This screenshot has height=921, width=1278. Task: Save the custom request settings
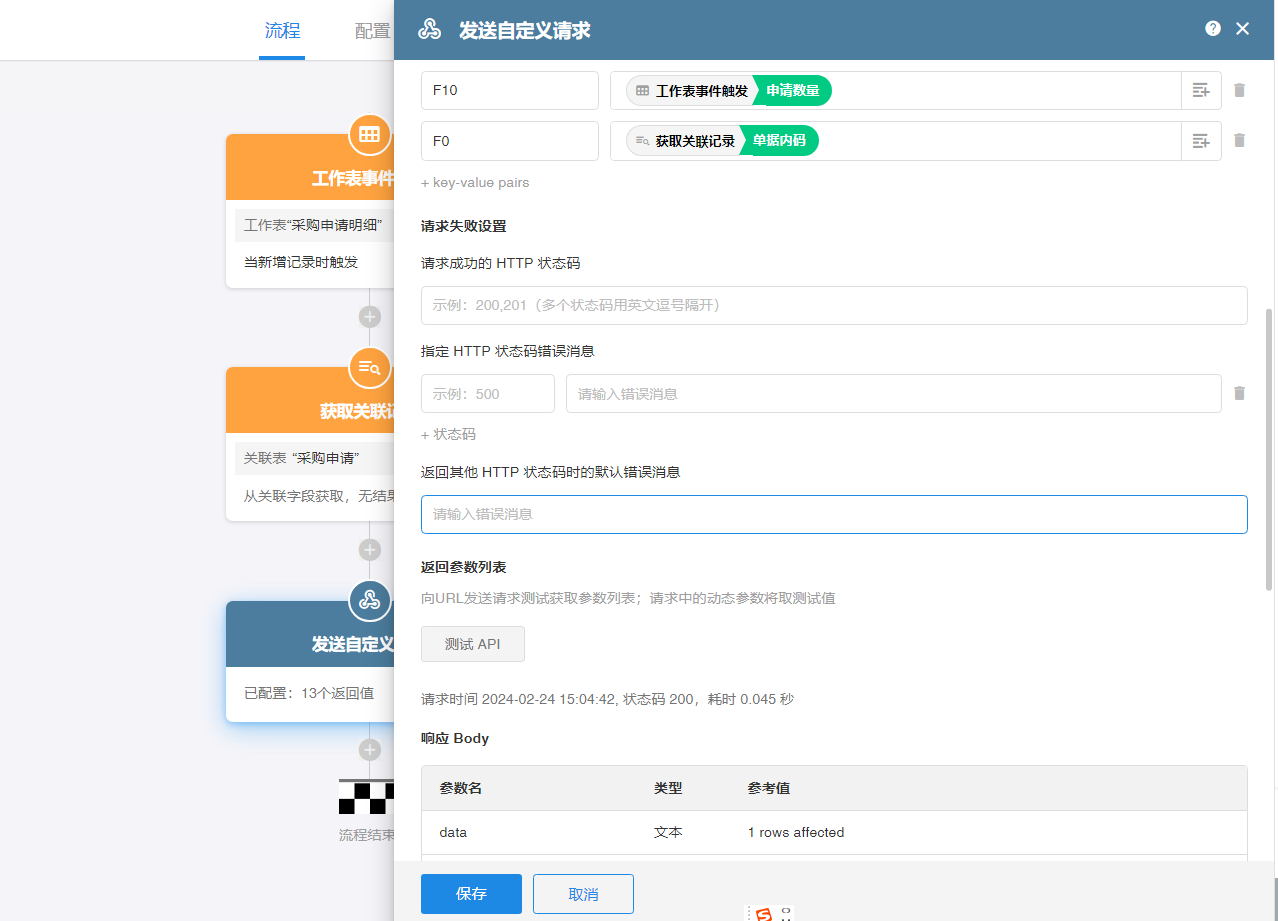point(471,894)
